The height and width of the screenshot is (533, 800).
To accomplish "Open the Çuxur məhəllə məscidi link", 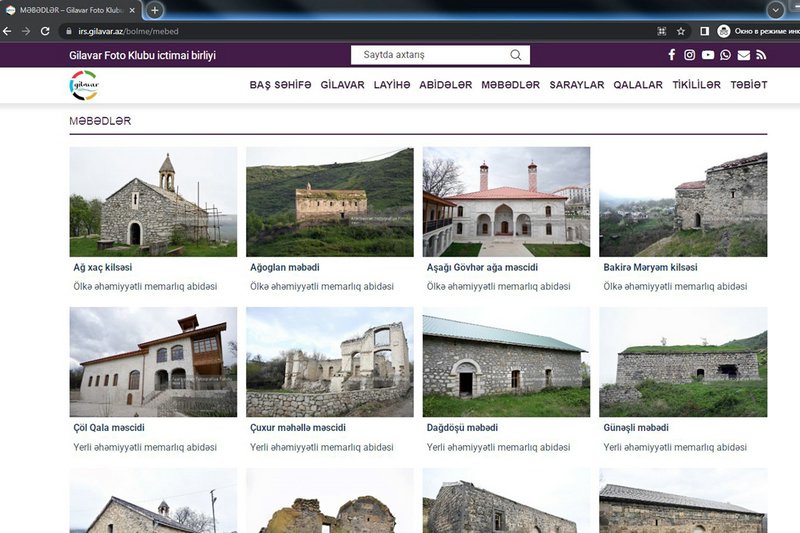I will click(297, 428).
